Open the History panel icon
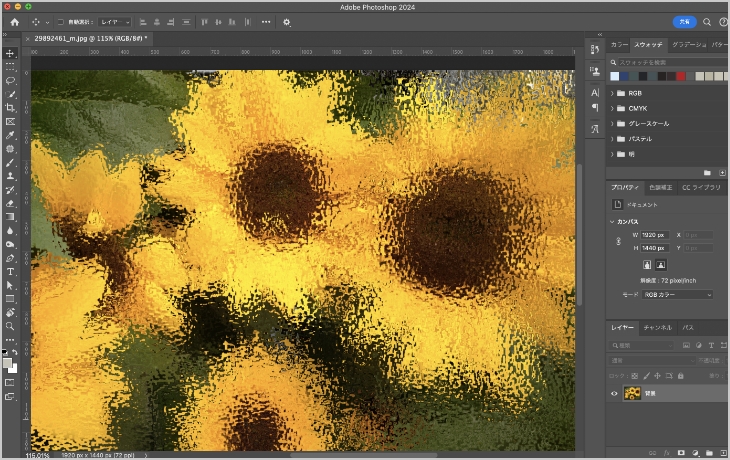 coord(595,49)
